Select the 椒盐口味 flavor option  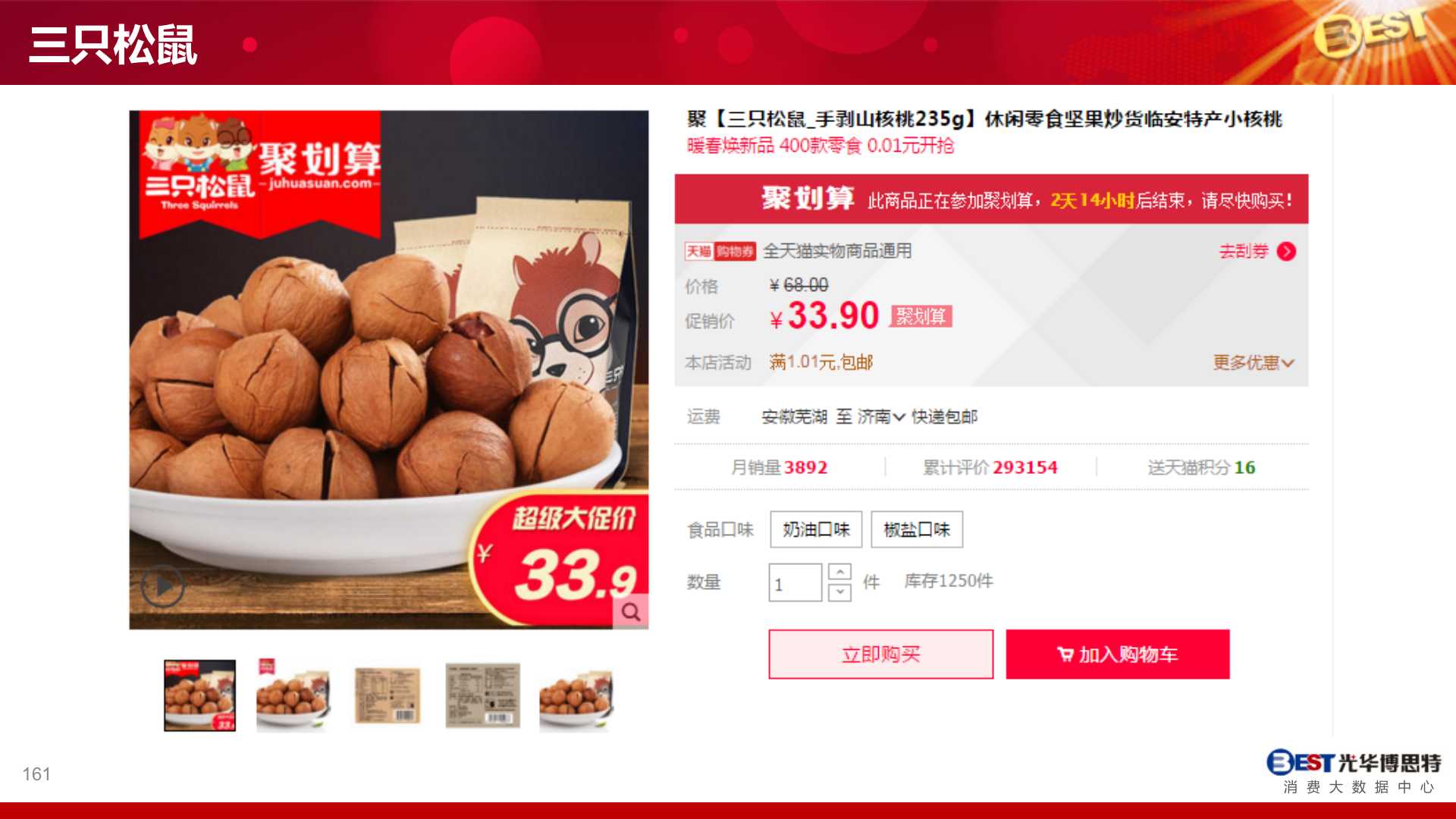[917, 529]
